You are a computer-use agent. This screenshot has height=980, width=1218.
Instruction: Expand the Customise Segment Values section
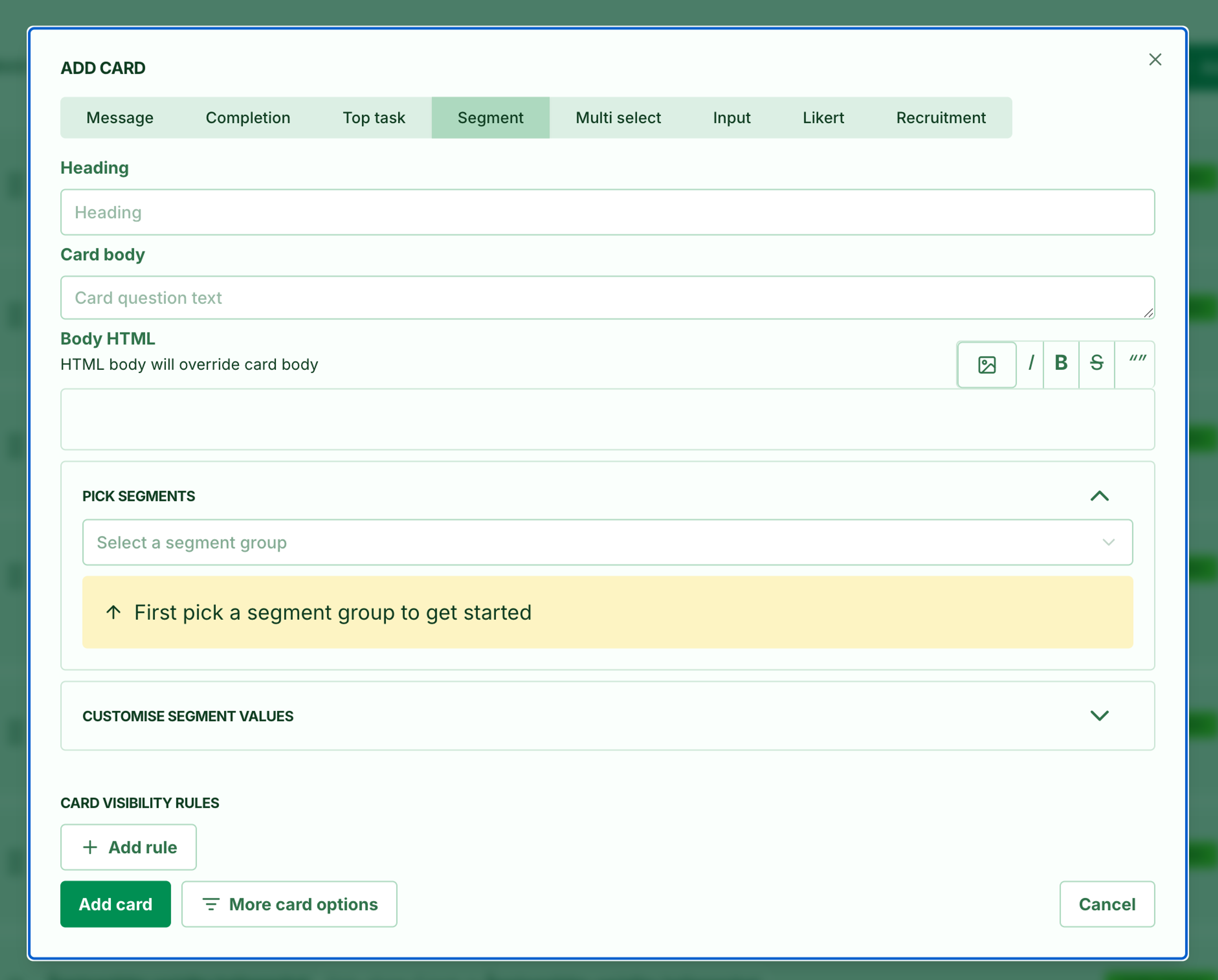(x=1099, y=715)
